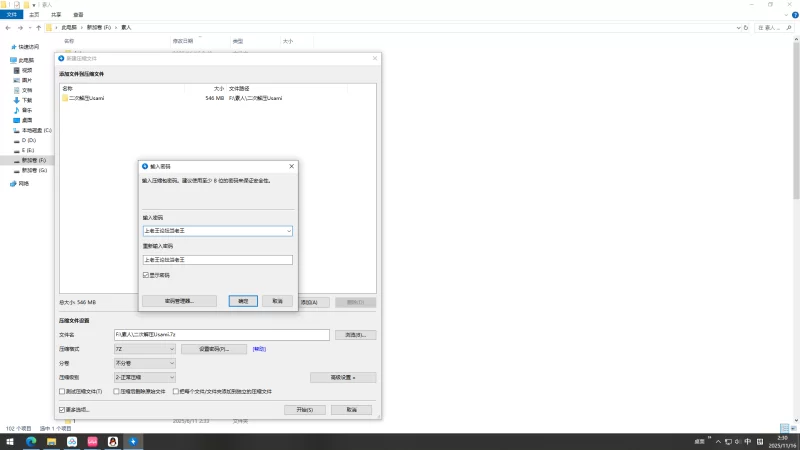Open the Windows Start menu
This screenshot has width=800, height=450.
coord(10,442)
